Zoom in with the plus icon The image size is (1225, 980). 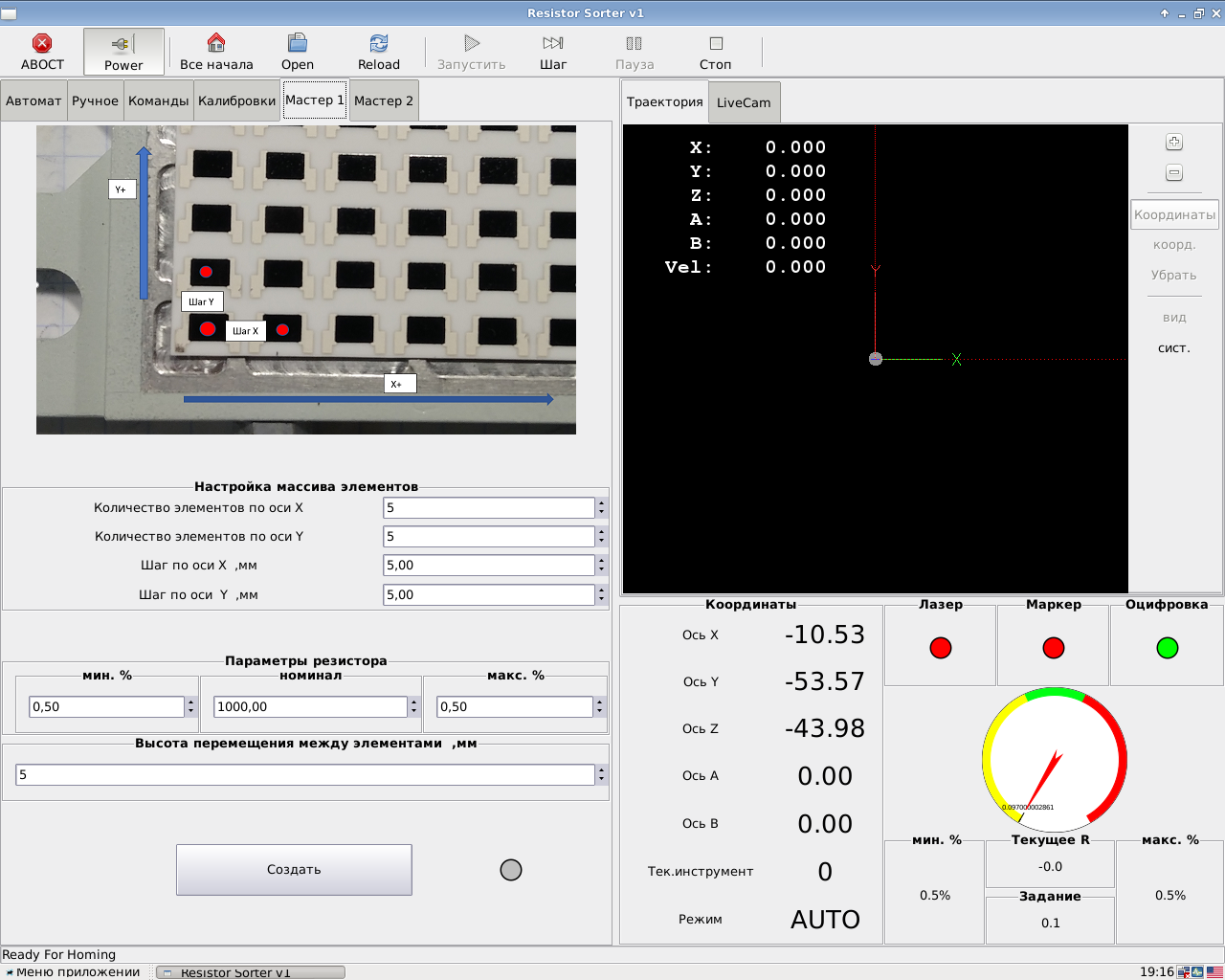1174,143
